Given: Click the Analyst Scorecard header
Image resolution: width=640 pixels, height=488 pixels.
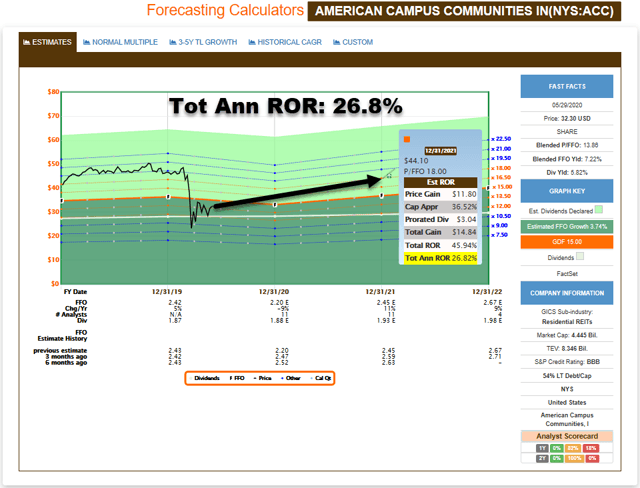Looking at the screenshot, I should coord(567,436).
